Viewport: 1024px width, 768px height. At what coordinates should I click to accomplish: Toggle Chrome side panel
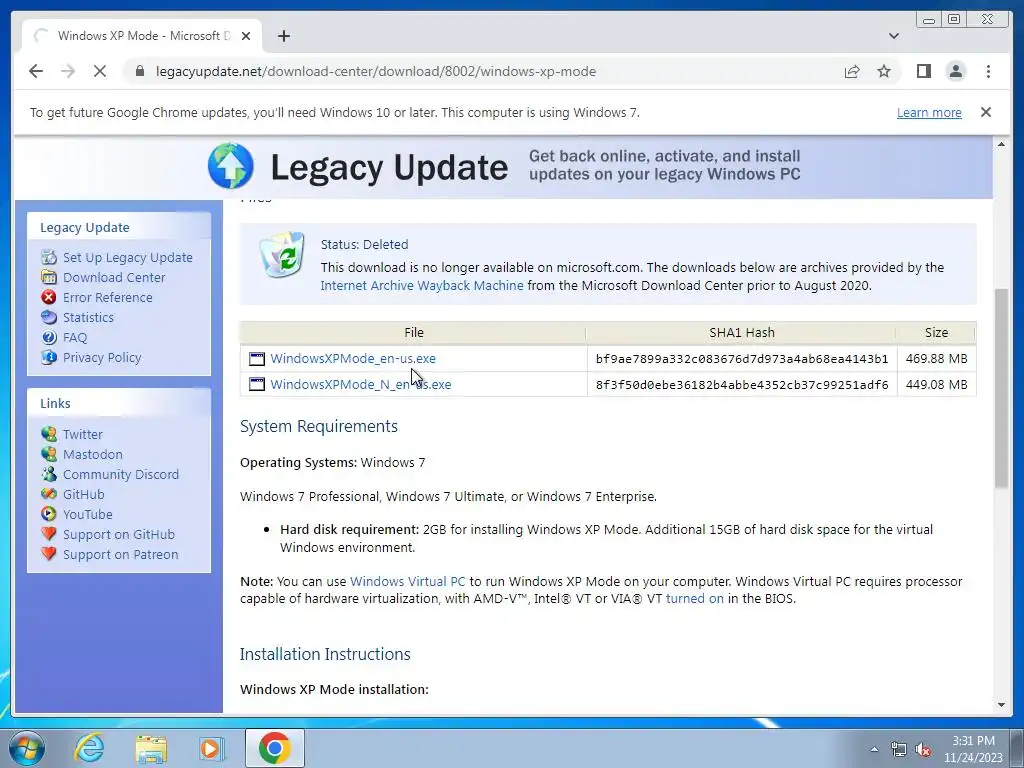click(923, 71)
